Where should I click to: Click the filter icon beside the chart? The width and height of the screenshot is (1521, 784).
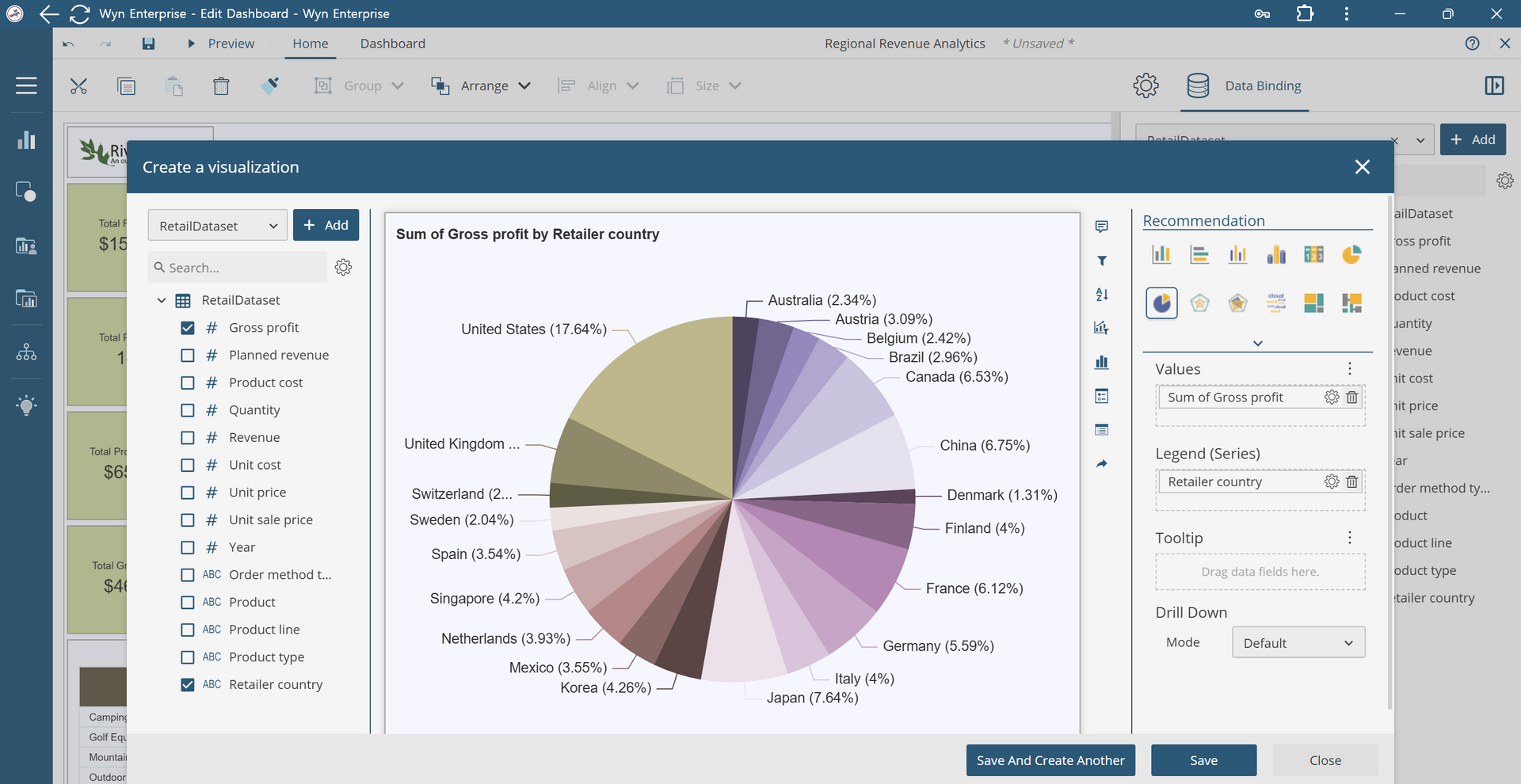pyautogui.click(x=1101, y=261)
